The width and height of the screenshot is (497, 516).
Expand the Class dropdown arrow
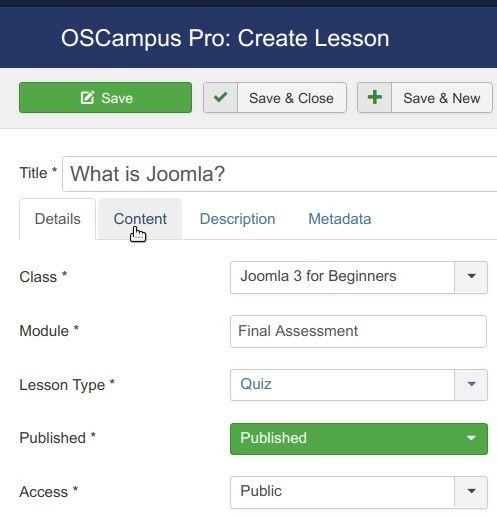click(471, 277)
